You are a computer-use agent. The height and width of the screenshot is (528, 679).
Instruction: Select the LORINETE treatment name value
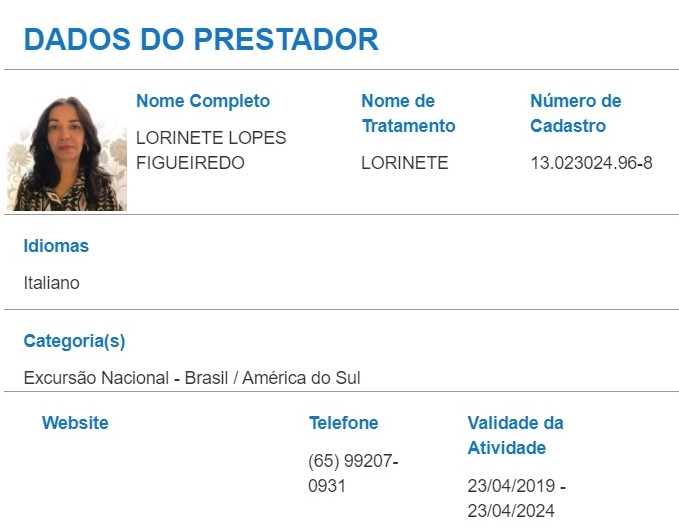click(405, 163)
